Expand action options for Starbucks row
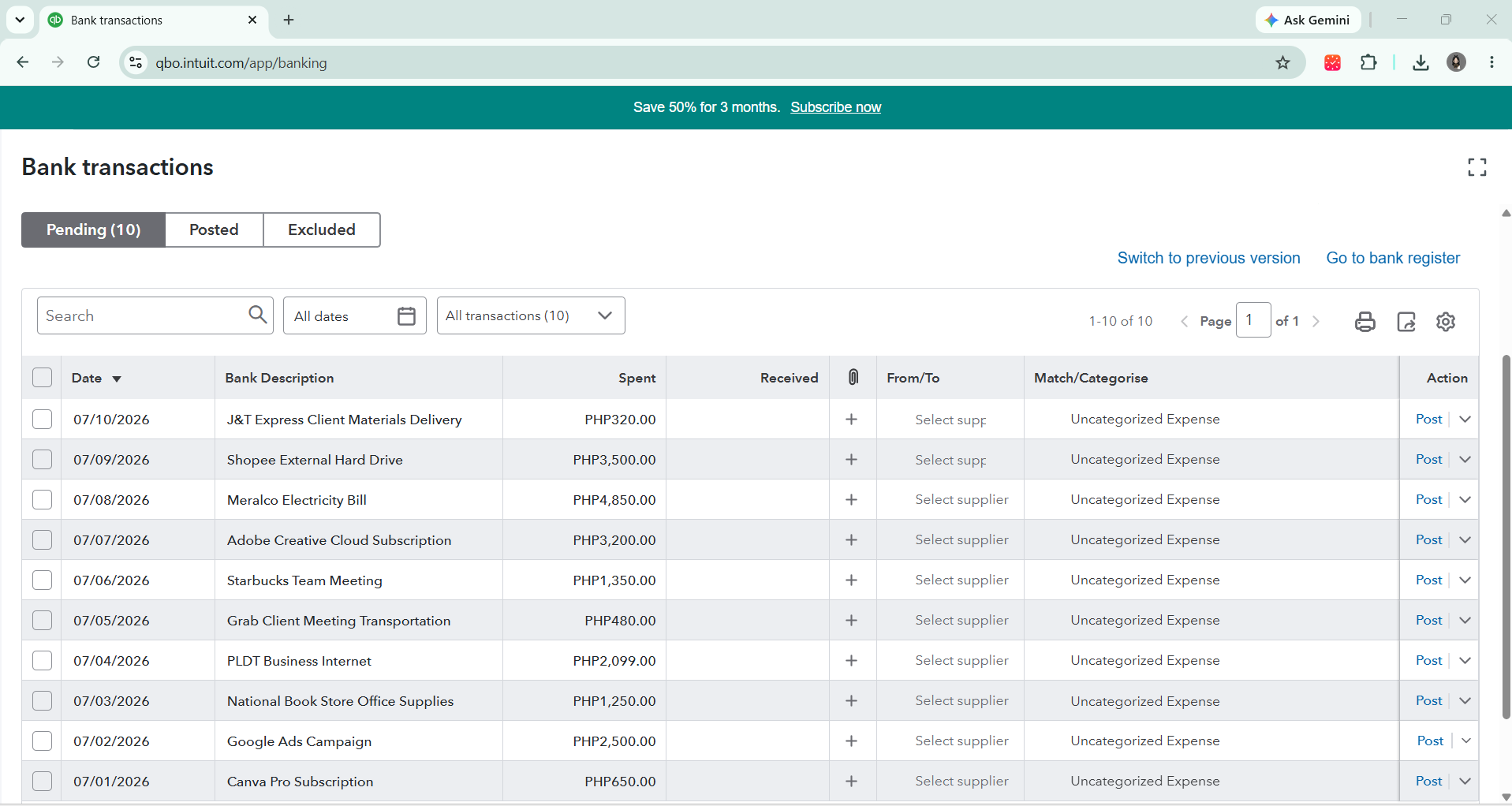This screenshot has height=806, width=1512. point(1465,580)
